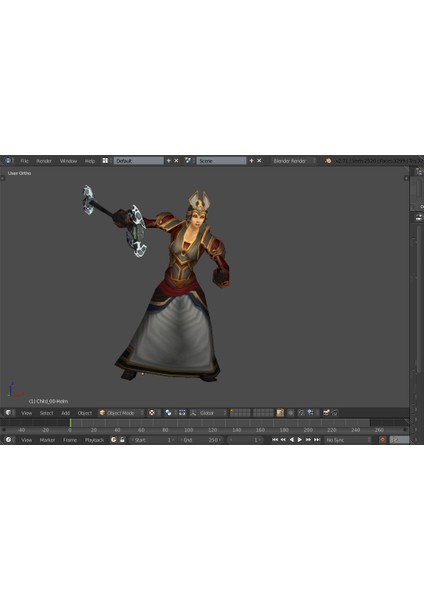Open the Add menu
424x600 pixels.
(x=65, y=413)
